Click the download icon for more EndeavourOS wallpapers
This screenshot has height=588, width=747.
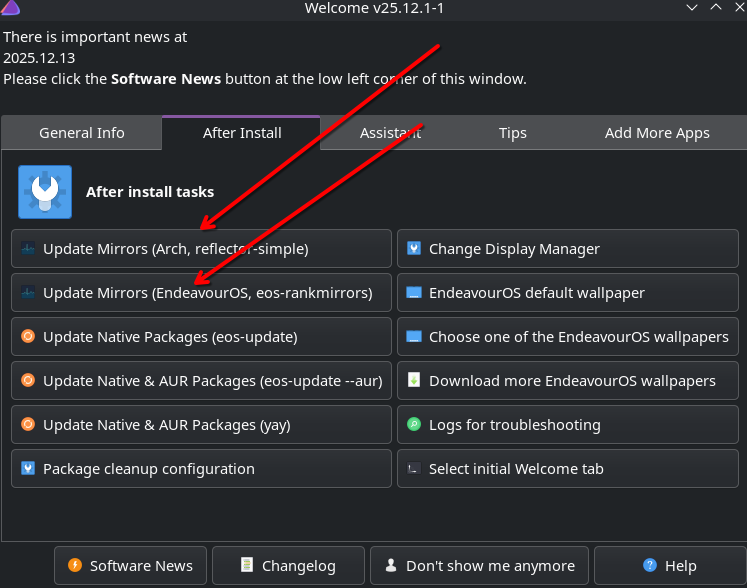(x=414, y=381)
